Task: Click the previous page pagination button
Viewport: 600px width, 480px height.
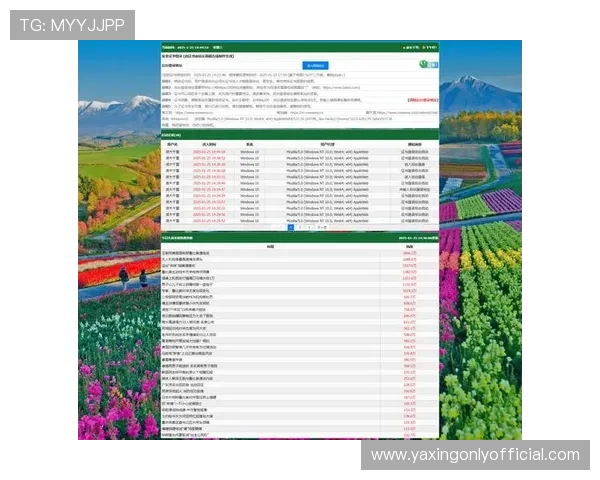Action: pos(279,227)
